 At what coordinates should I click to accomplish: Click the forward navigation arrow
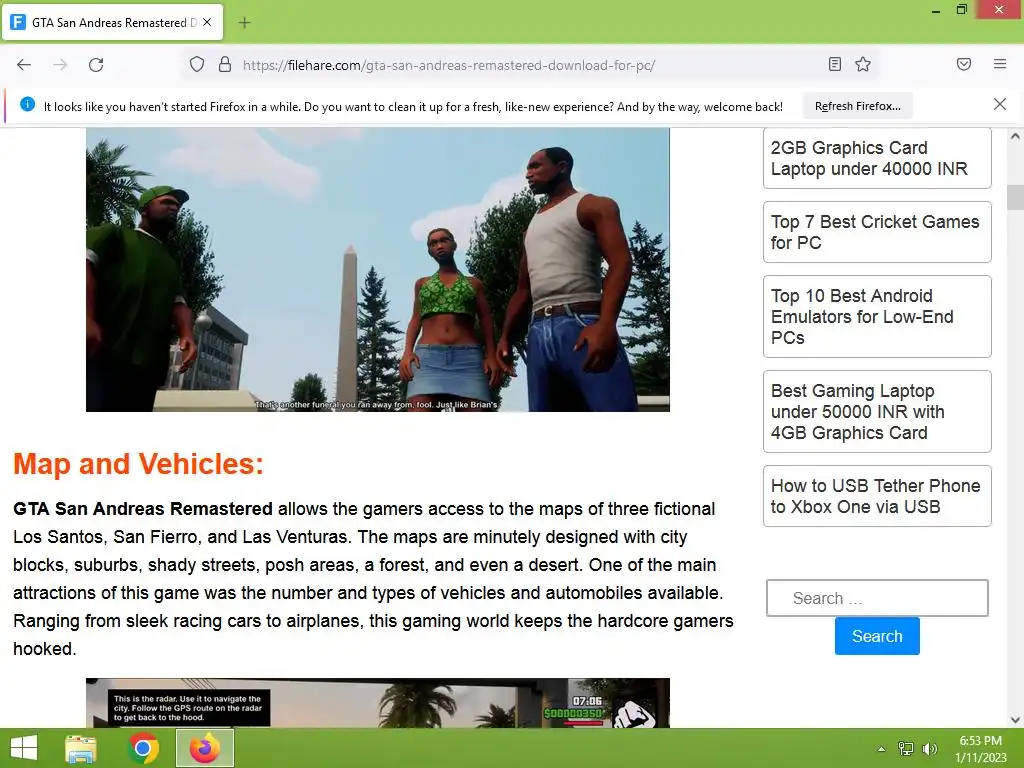60,65
